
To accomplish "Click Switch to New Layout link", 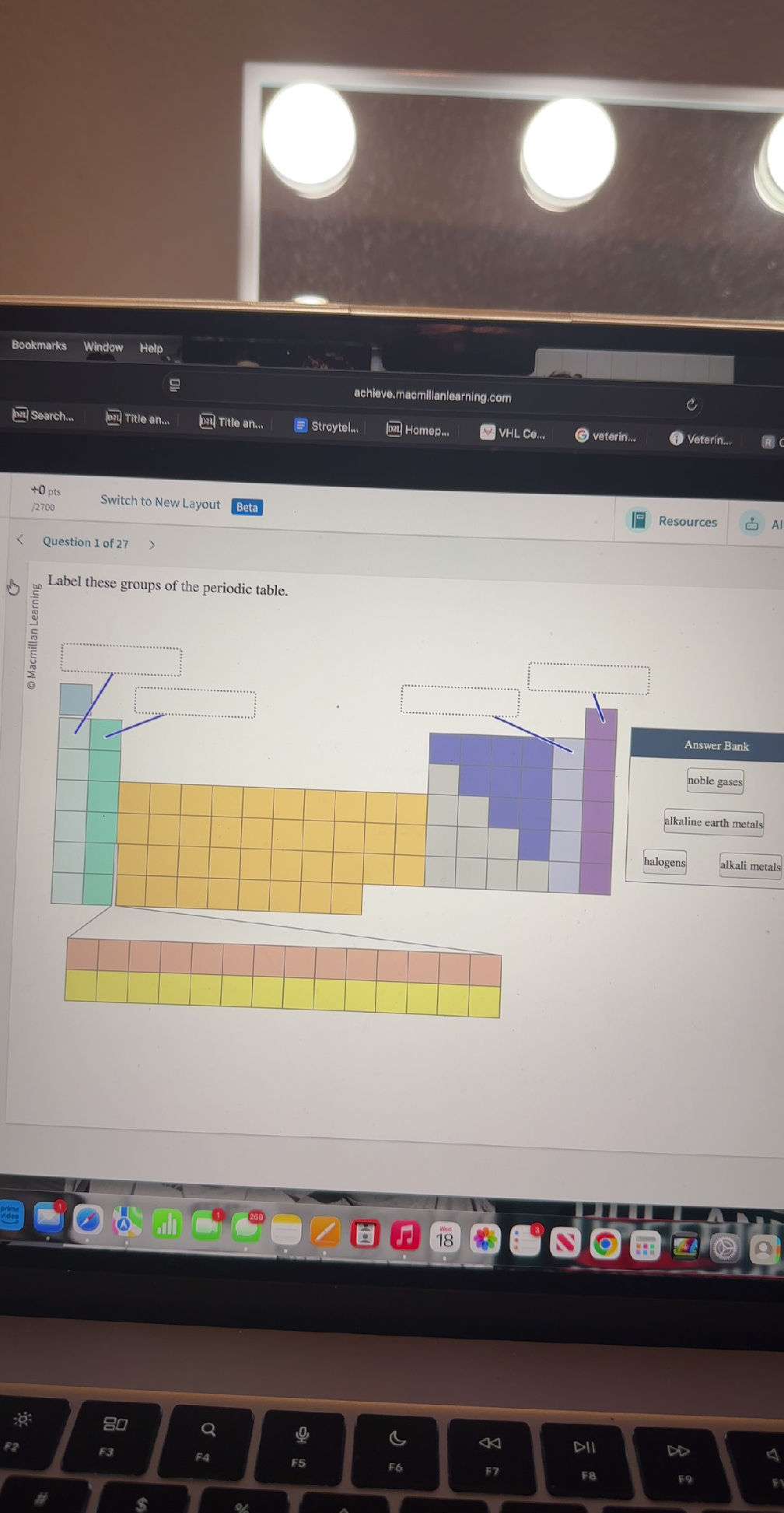I will tap(160, 503).
